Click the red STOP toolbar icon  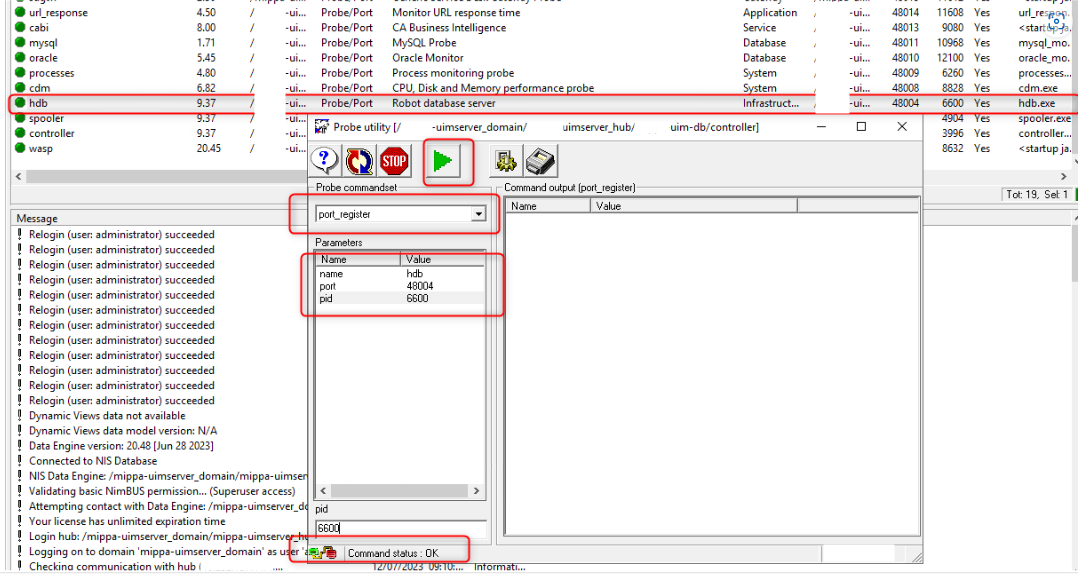(x=394, y=161)
